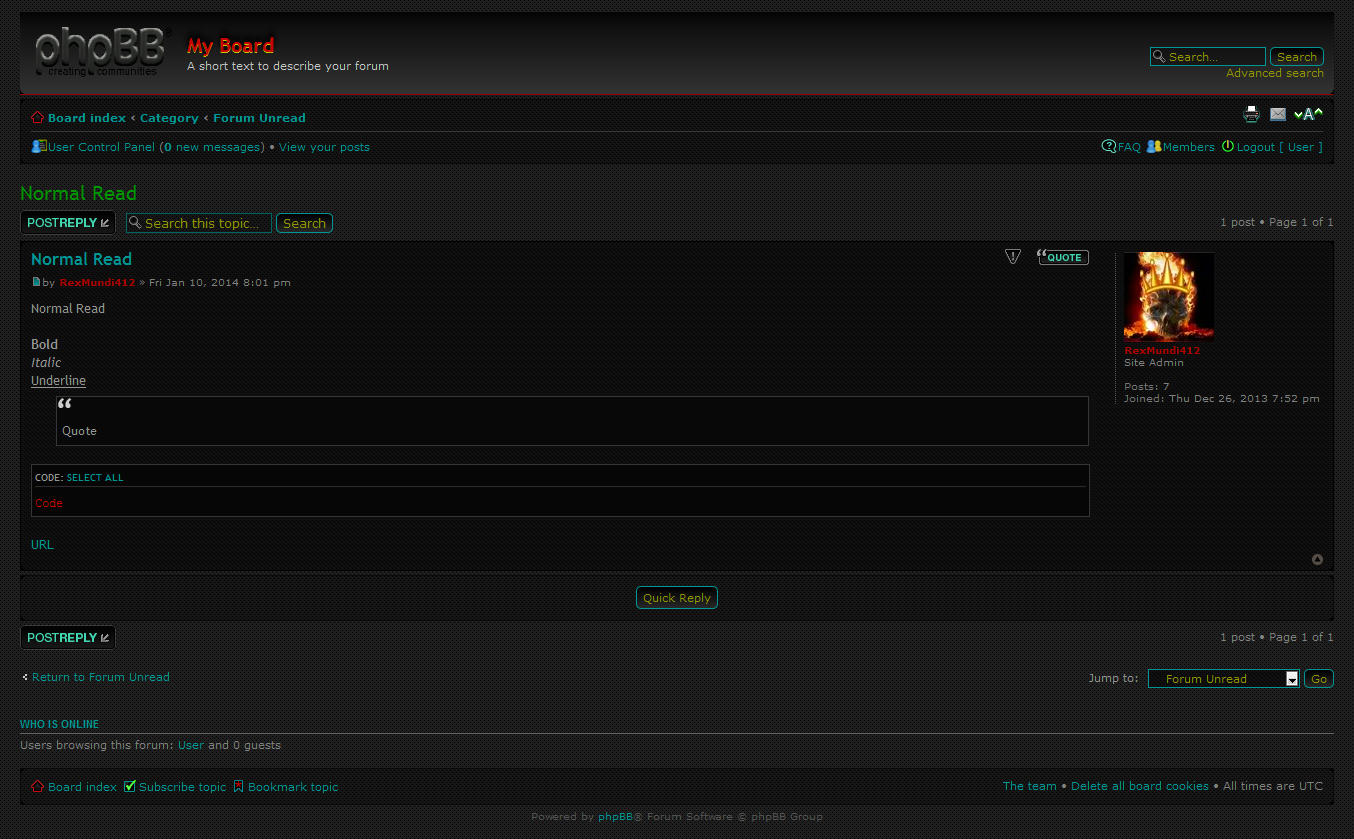1354x839 pixels.
Task: Decrease font size with the down chevron
Action: tap(1297, 114)
